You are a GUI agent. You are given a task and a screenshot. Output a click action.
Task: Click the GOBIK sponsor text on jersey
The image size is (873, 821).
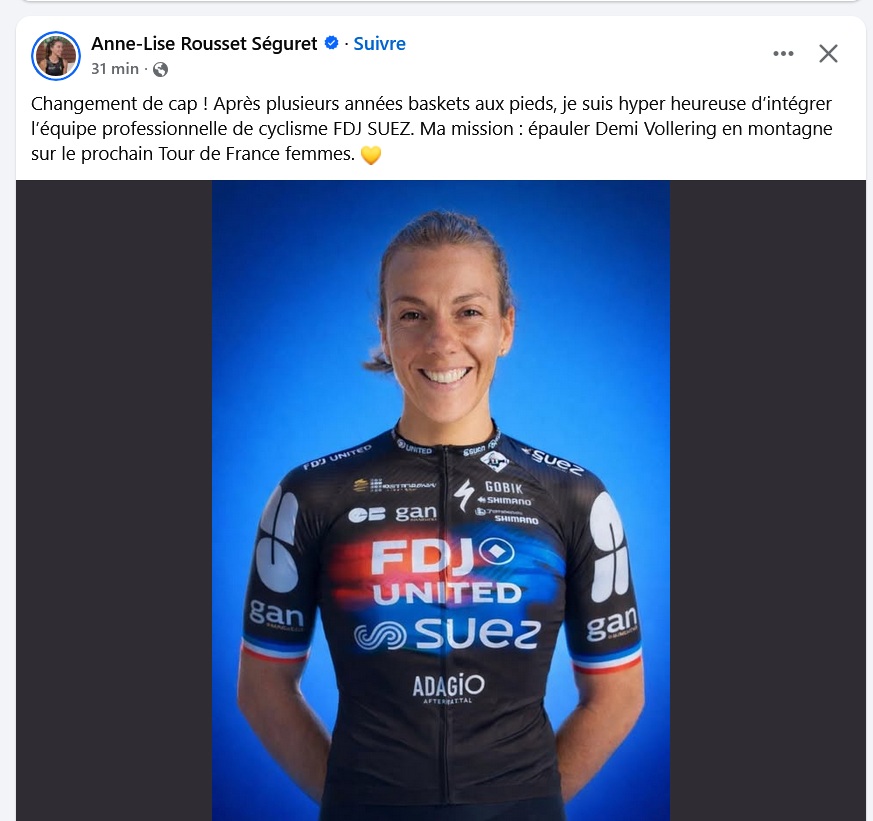[504, 488]
